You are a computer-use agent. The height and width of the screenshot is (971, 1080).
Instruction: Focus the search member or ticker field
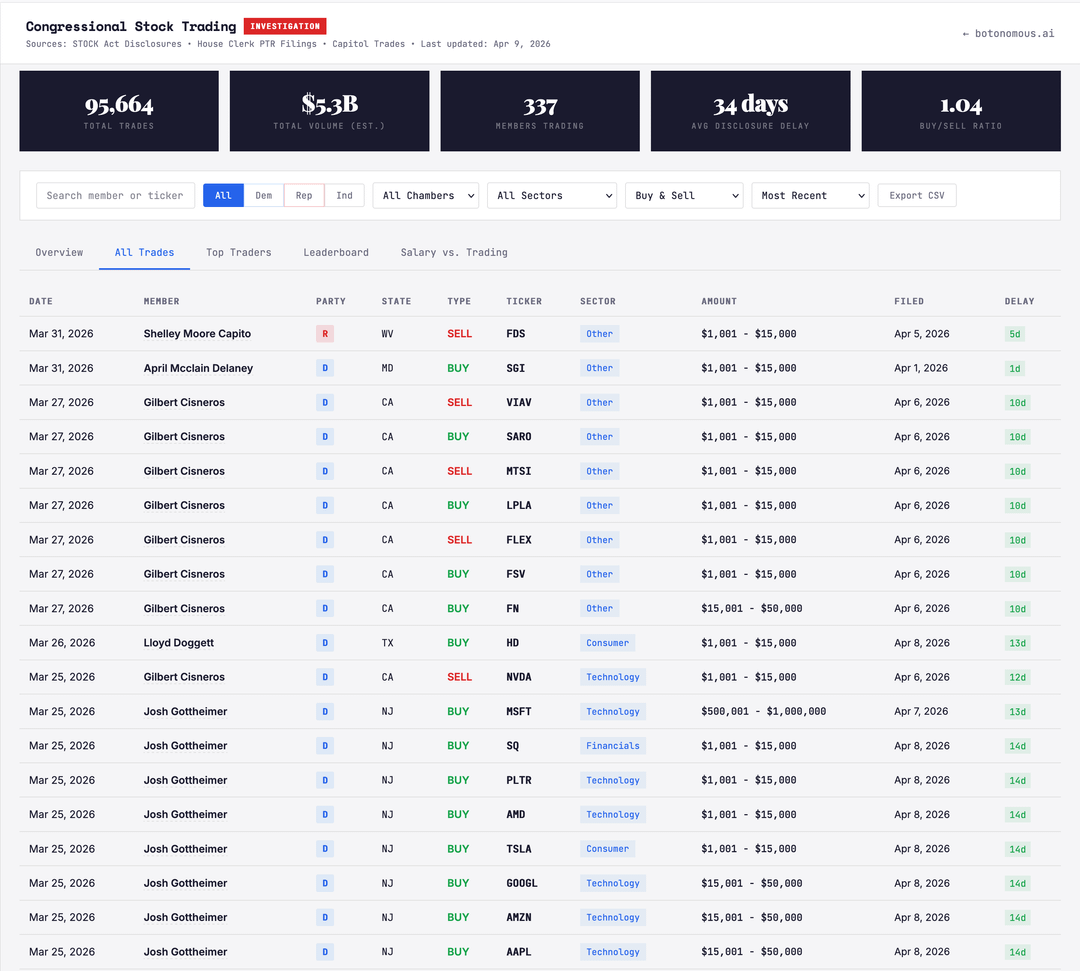pyautogui.click(x=115, y=196)
